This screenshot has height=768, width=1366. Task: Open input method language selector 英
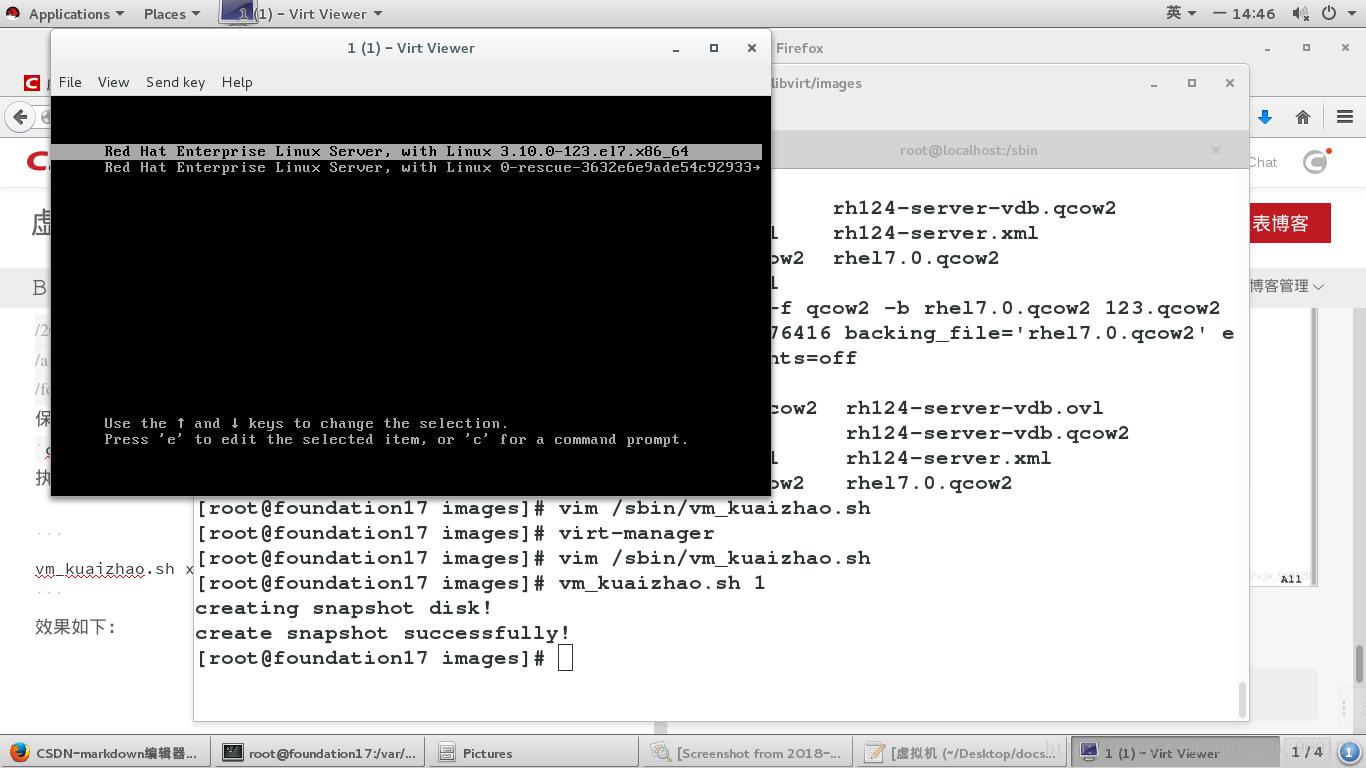[x=1174, y=14]
